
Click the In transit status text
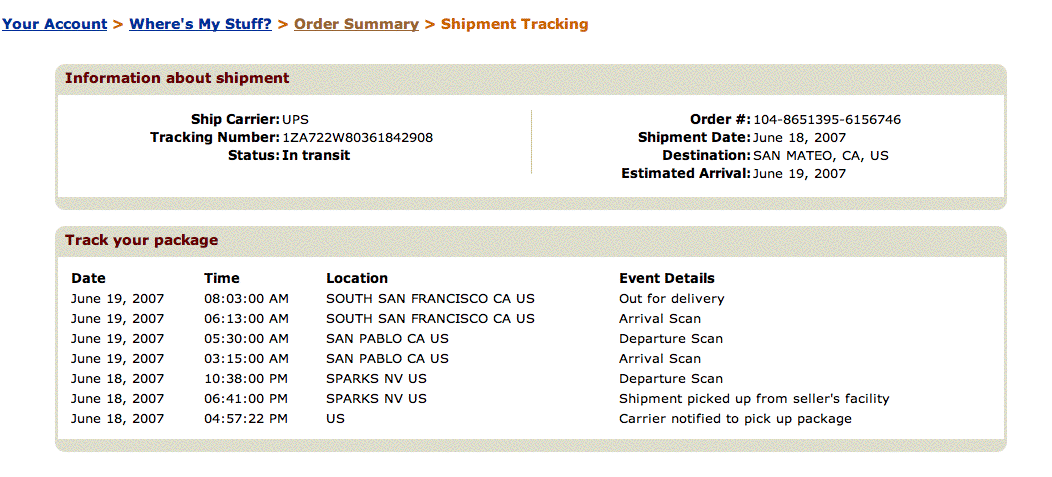coord(316,155)
